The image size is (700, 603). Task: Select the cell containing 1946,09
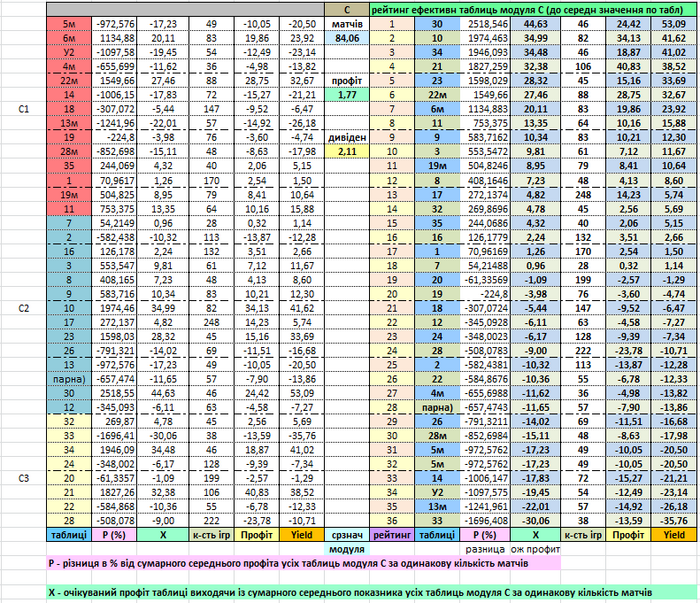point(114,450)
